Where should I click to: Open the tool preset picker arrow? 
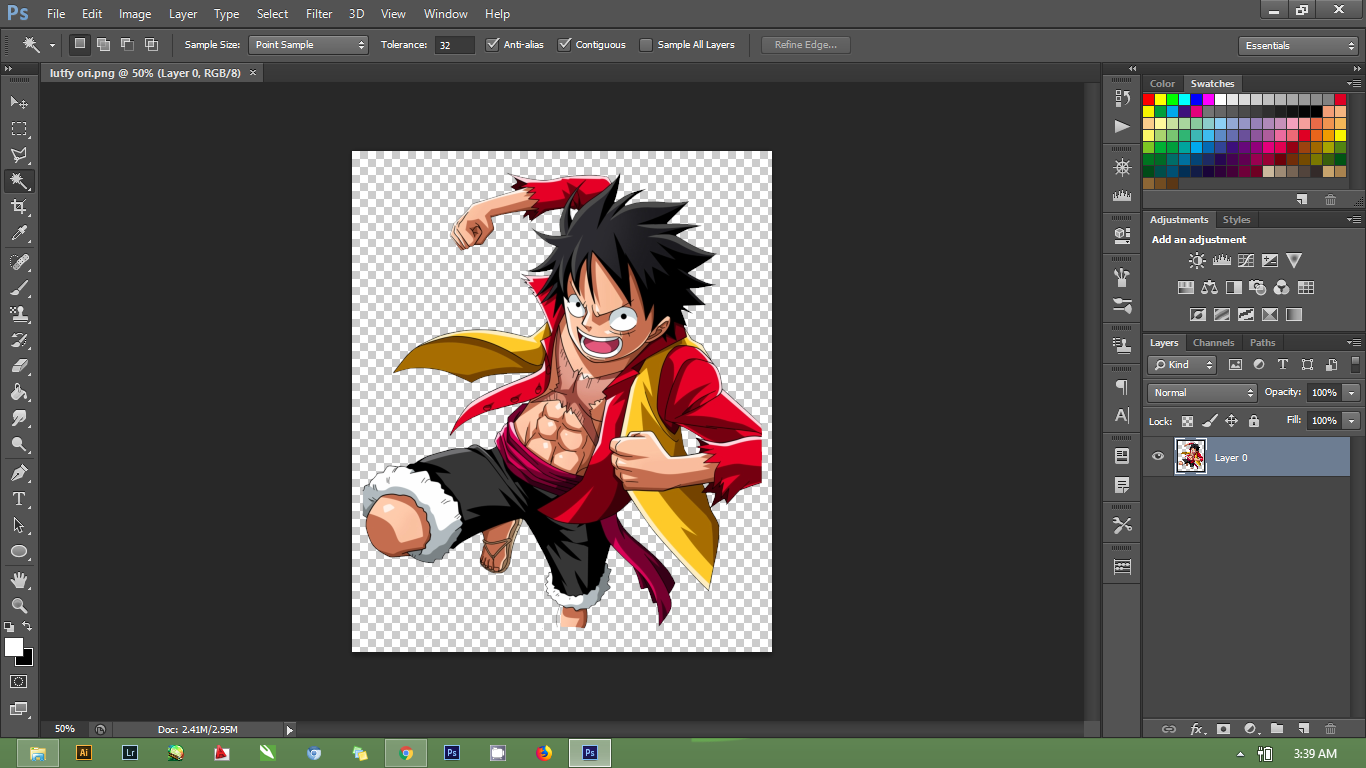(x=52, y=46)
